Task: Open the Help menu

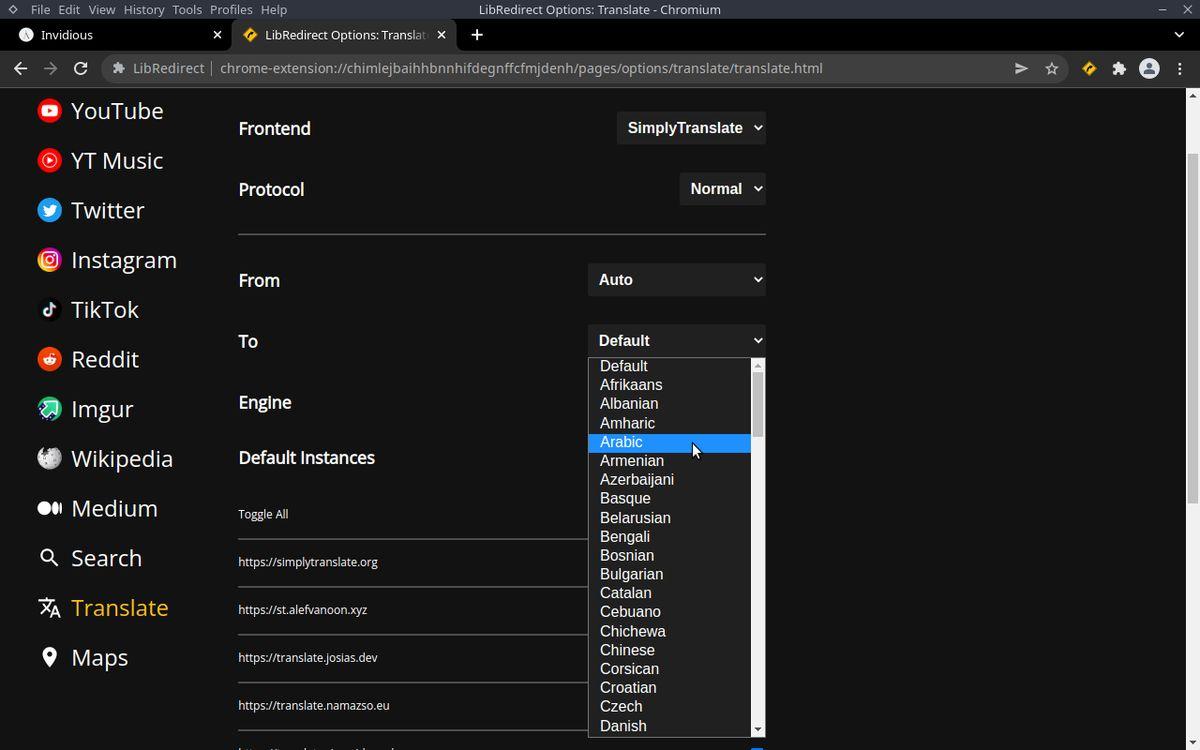Action: [x=274, y=9]
